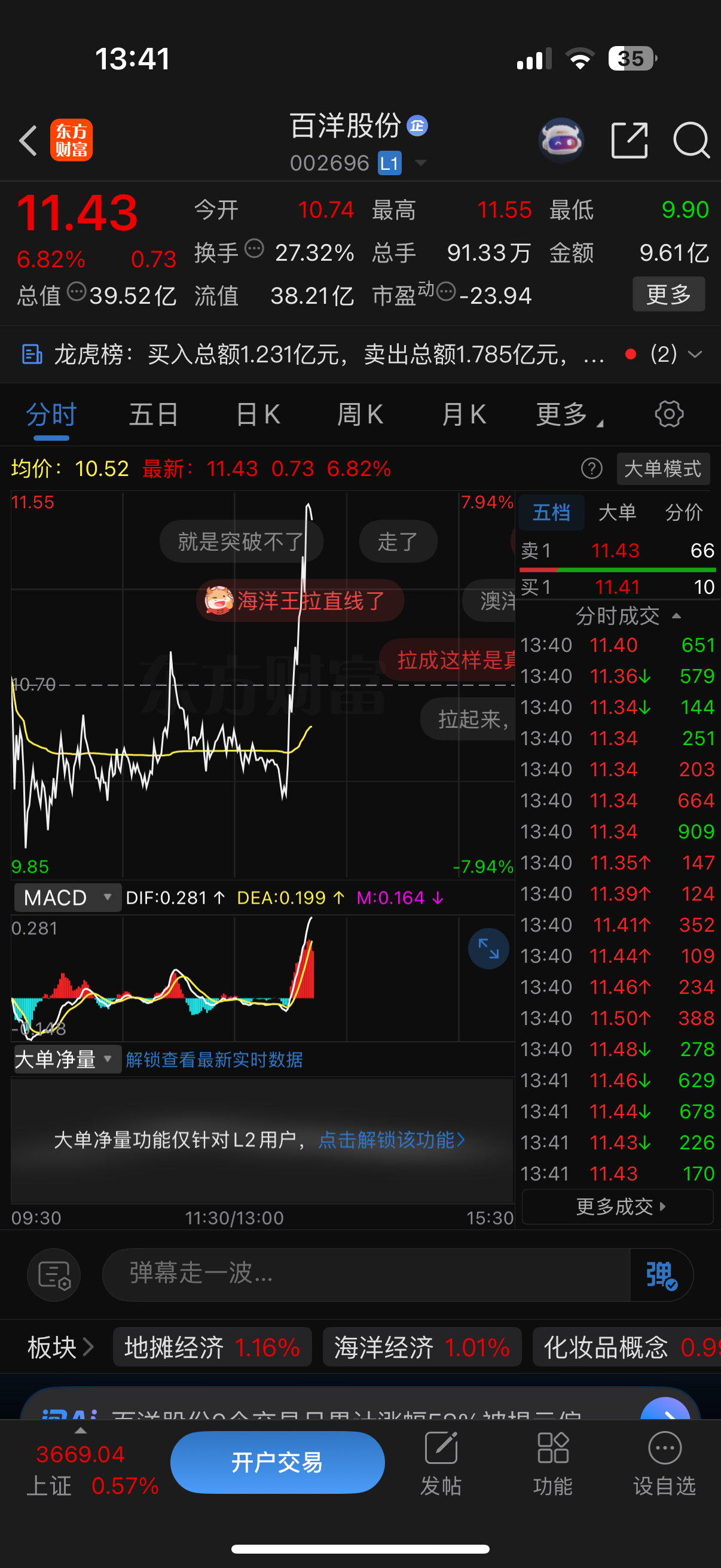Viewport: 721px width, 1568px height.
Task: Open the MACD indicator dropdown
Action: click(x=68, y=898)
